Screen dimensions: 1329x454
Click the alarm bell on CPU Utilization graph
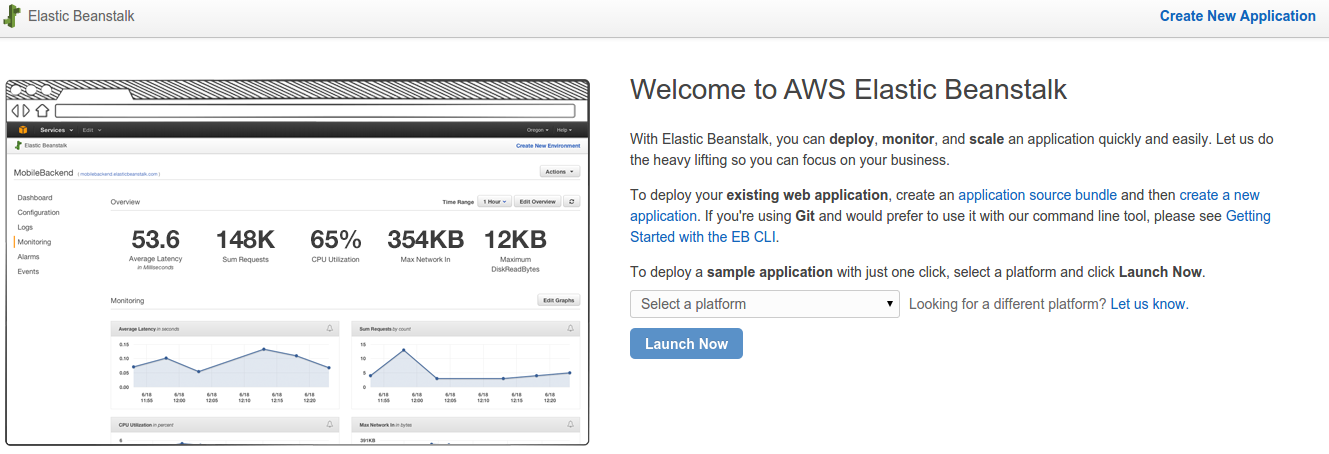click(x=330, y=425)
